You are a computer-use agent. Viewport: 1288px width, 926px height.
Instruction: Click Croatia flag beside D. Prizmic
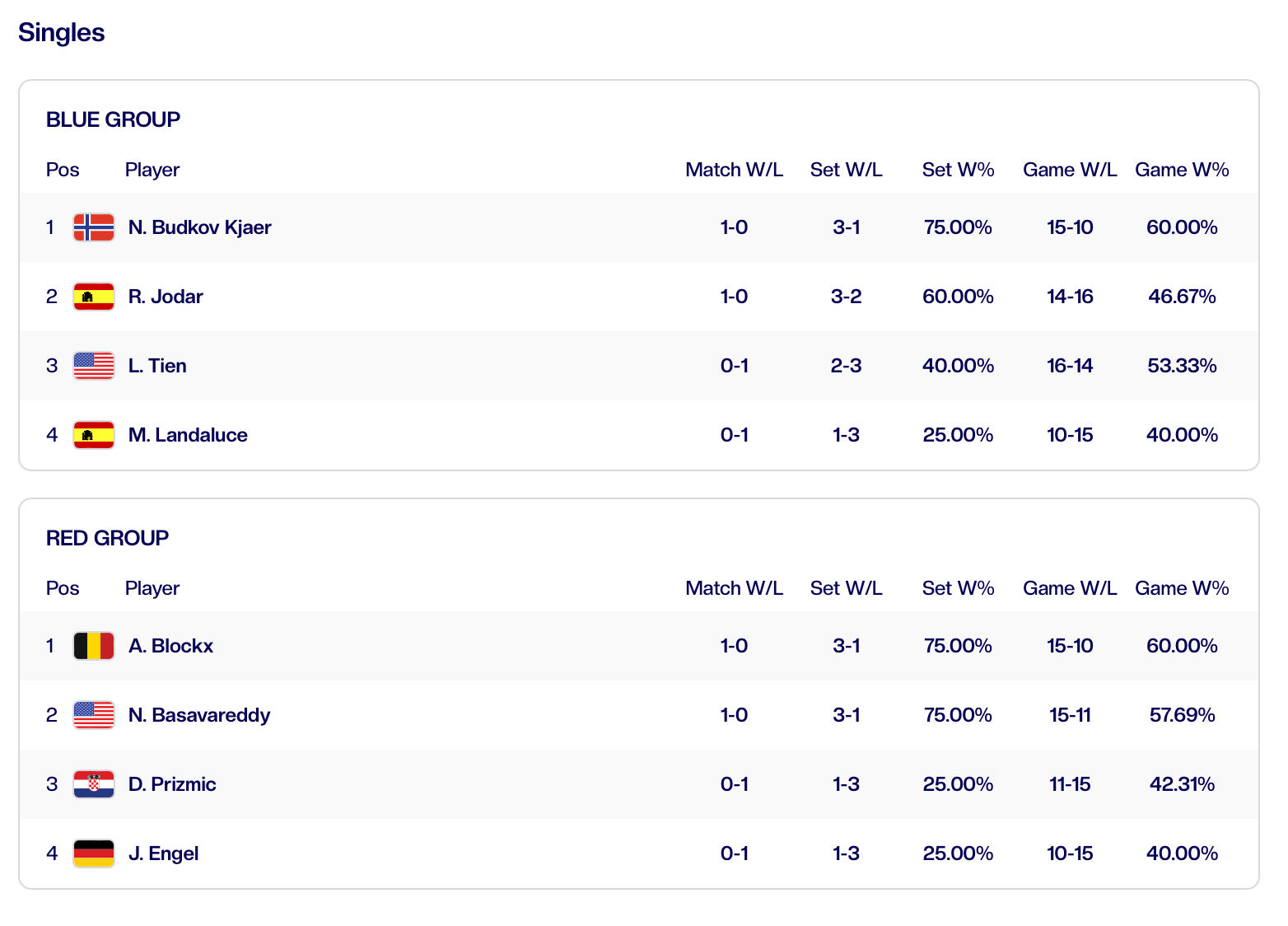pyautogui.click(x=93, y=784)
